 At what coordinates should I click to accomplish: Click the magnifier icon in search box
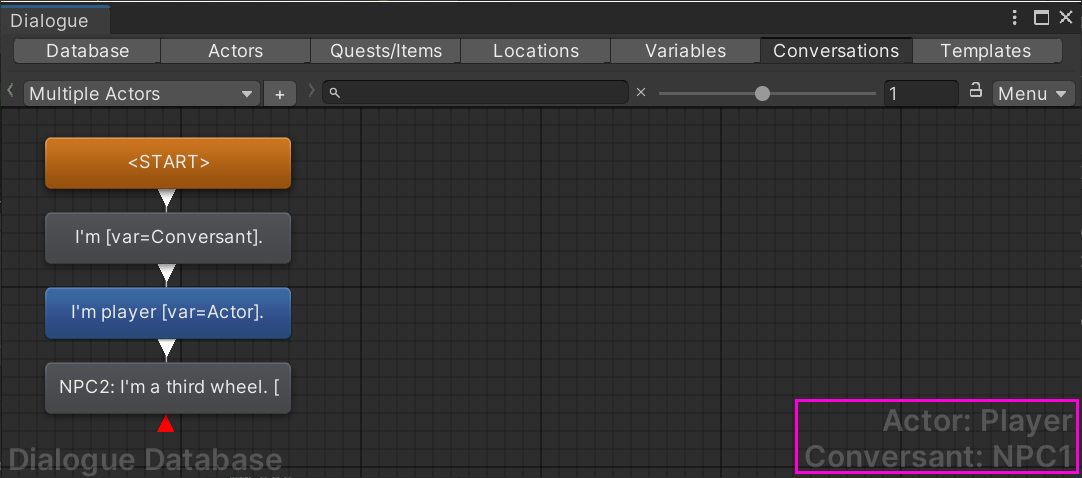click(334, 92)
